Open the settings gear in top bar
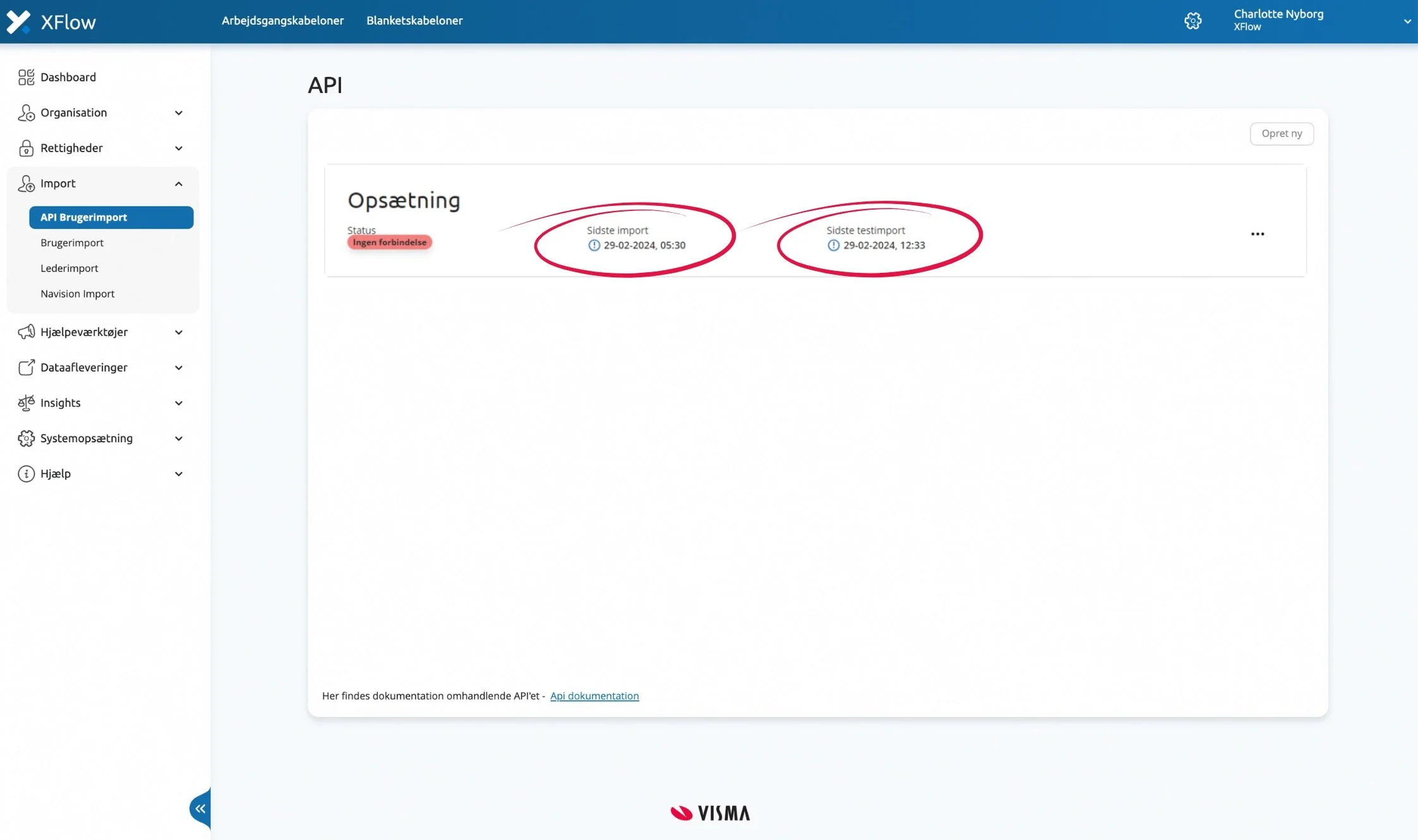This screenshot has height=840, width=1418. (x=1193, y=20)
